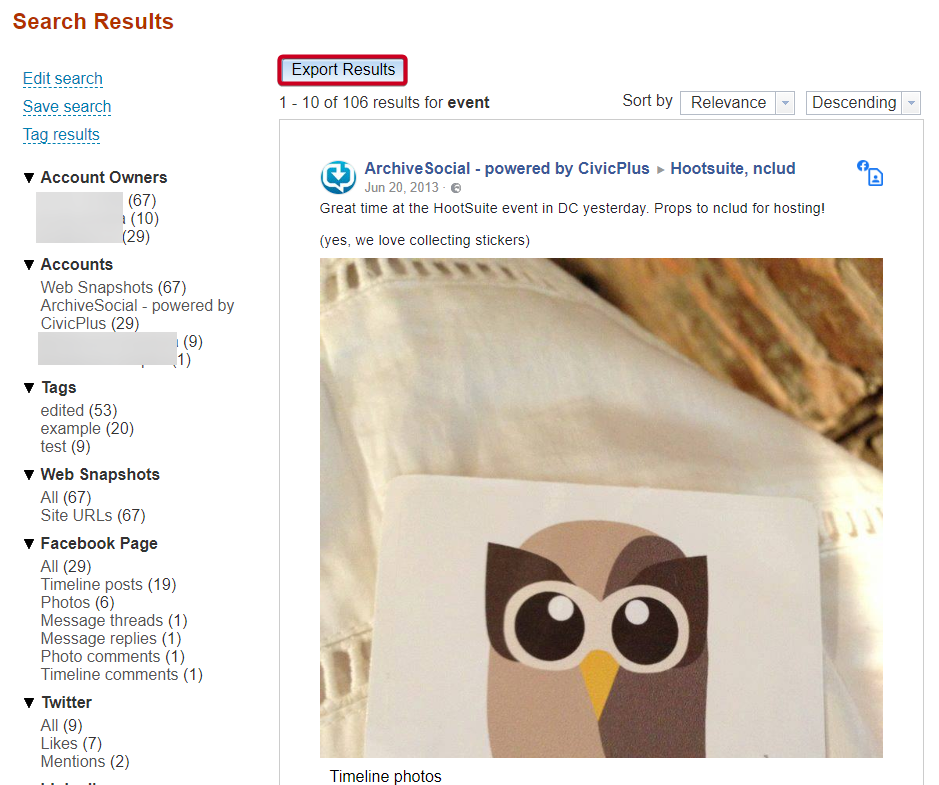Filter by Photos (6)
Viewport: 939px width, 785px height.
click(77, 602)
